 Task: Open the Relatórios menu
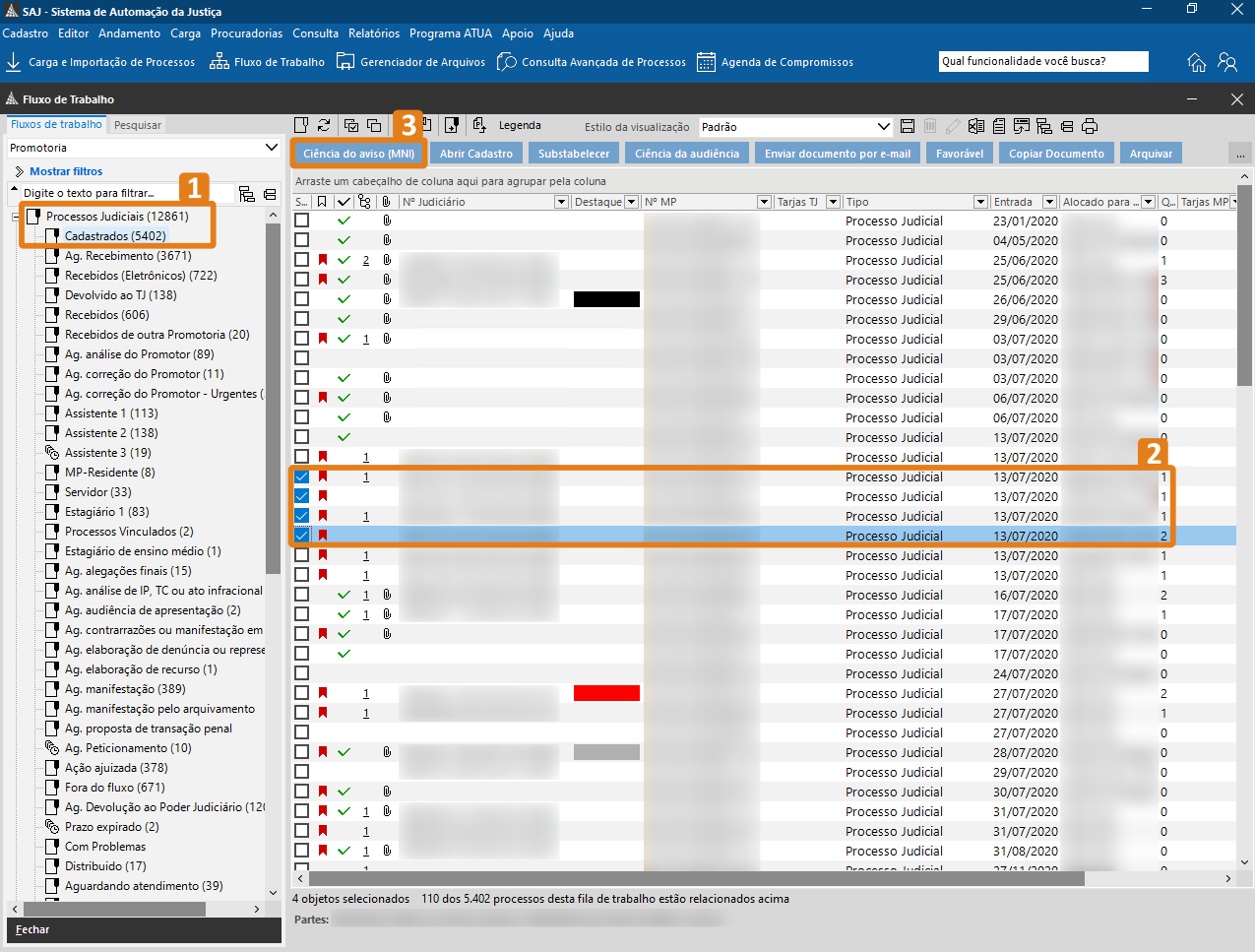(374, 33)
